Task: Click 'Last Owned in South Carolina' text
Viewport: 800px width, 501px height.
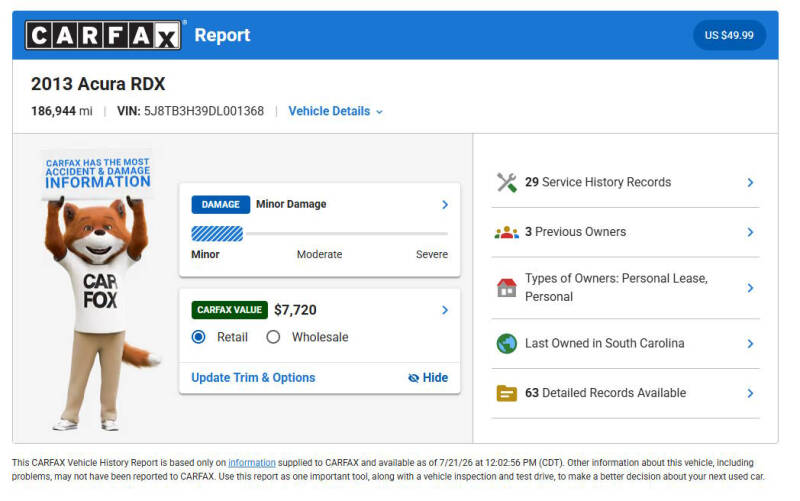Action: [605, 343]
